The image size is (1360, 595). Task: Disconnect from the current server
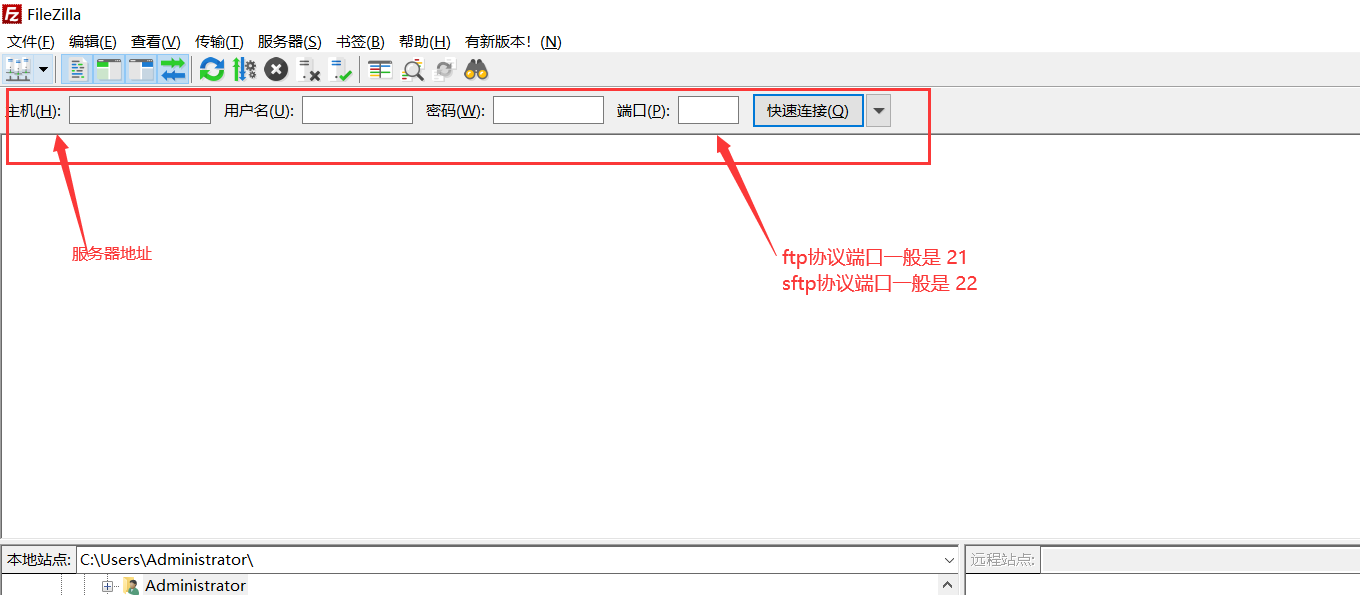(309, 69)
